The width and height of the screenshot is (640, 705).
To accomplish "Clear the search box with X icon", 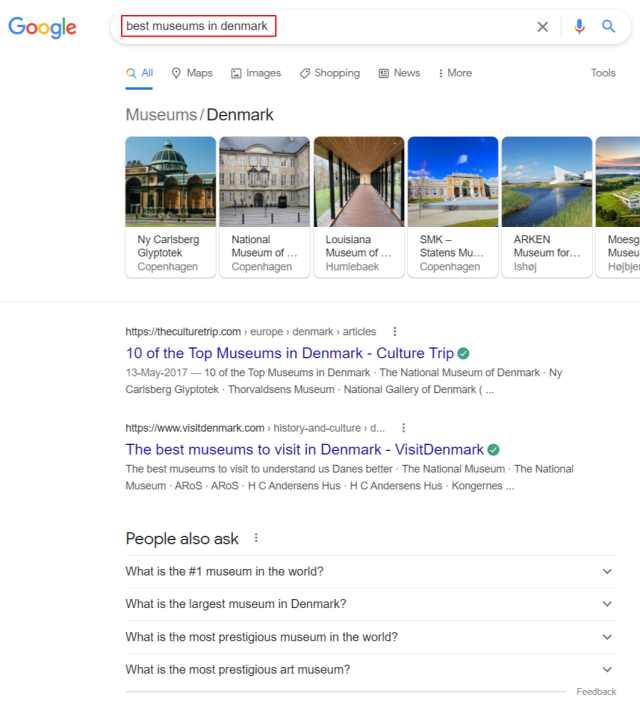I will (543, 27).
